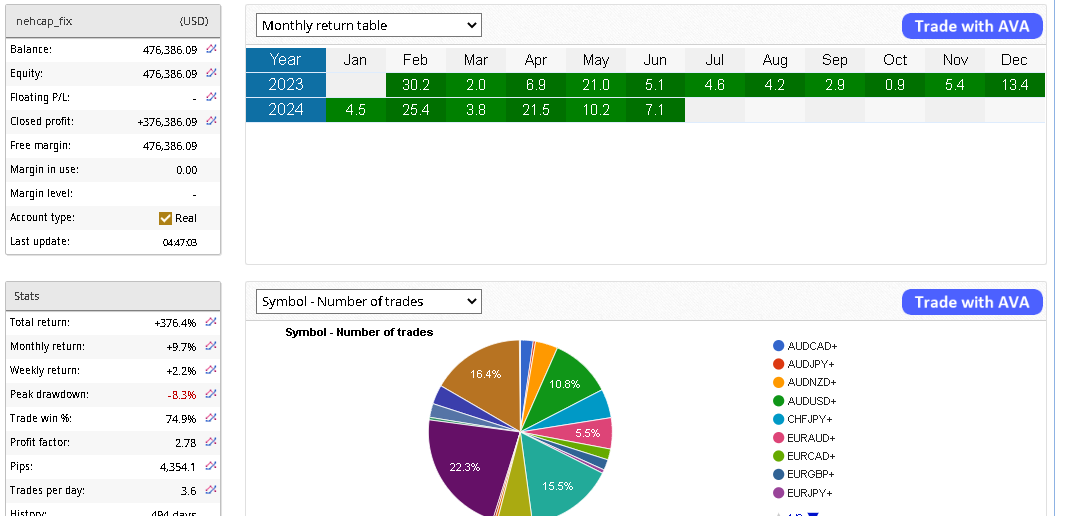This screenshot has width=1073, height=516.
Task: Click the Feb 2023 30.2 return cell
Action: click(x=415, y=85)
